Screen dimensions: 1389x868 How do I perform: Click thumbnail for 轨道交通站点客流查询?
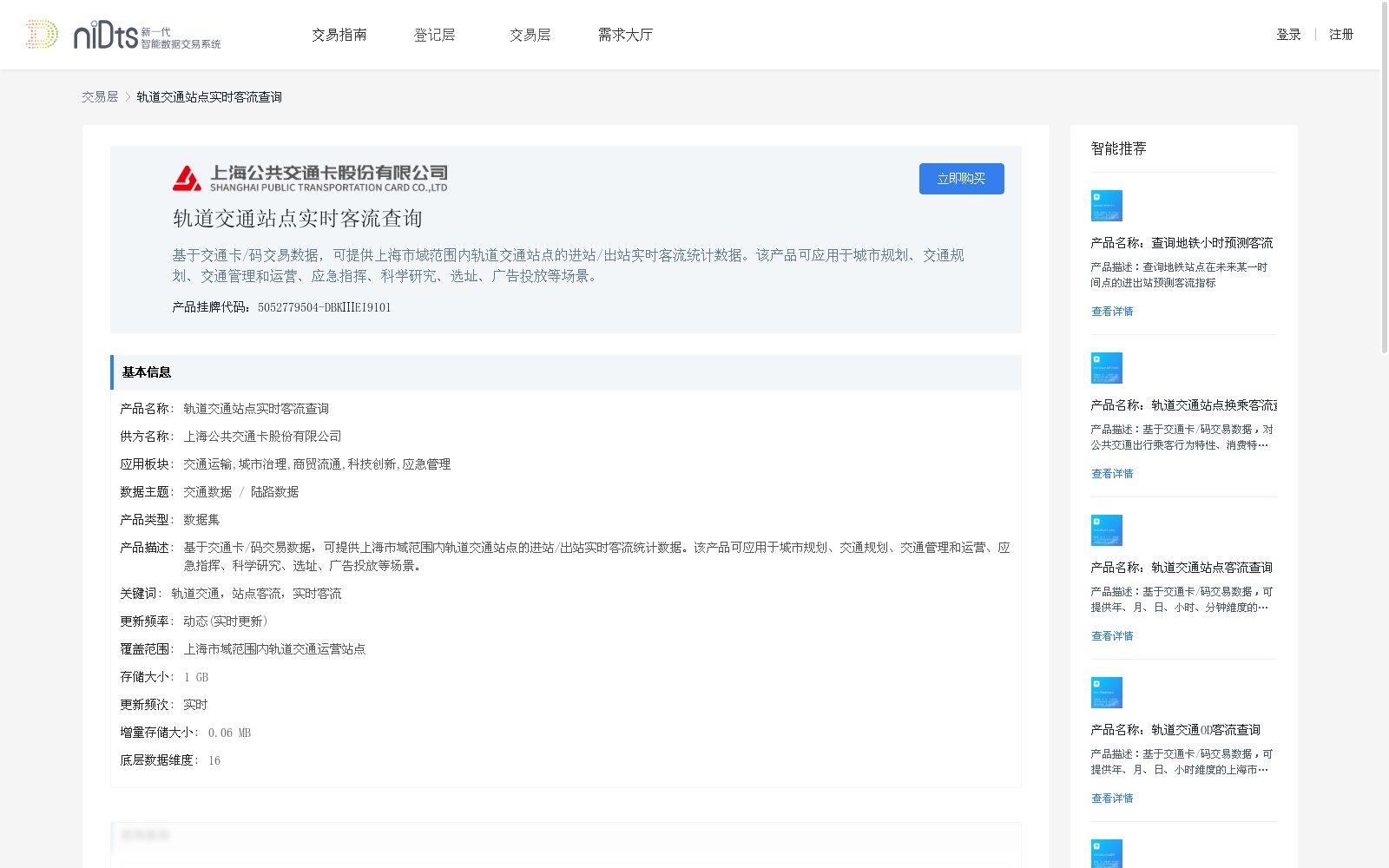click(1107, 530)
